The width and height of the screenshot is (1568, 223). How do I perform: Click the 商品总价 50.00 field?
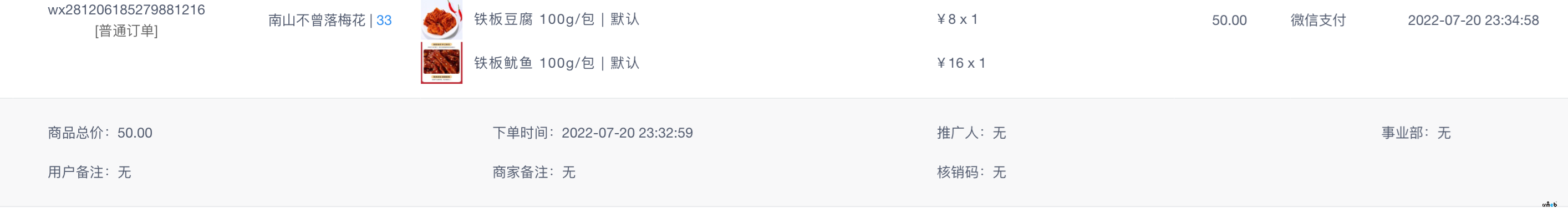[100, 133]
